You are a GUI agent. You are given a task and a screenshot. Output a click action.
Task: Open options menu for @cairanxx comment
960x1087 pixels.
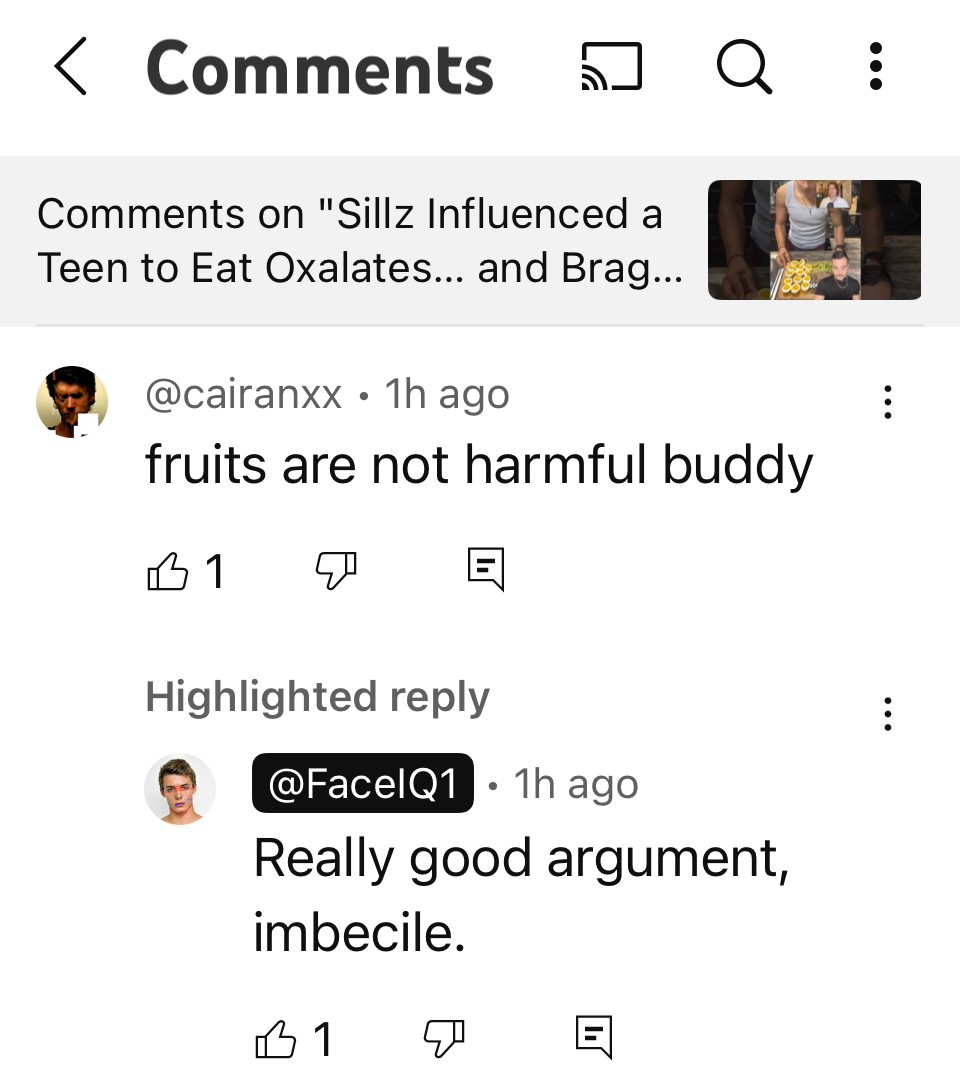[x=887, y=402]
